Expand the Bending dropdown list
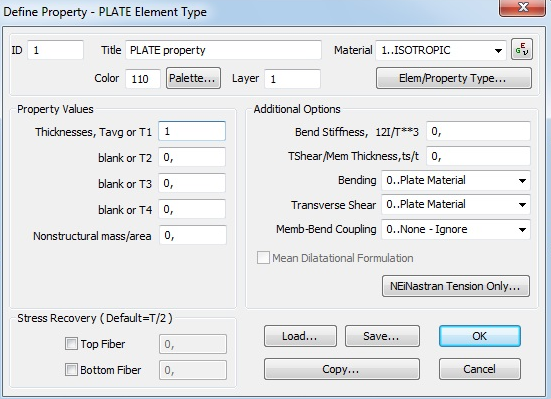The width and height of the screenshot is (551, 399). (x=456, y=180)
